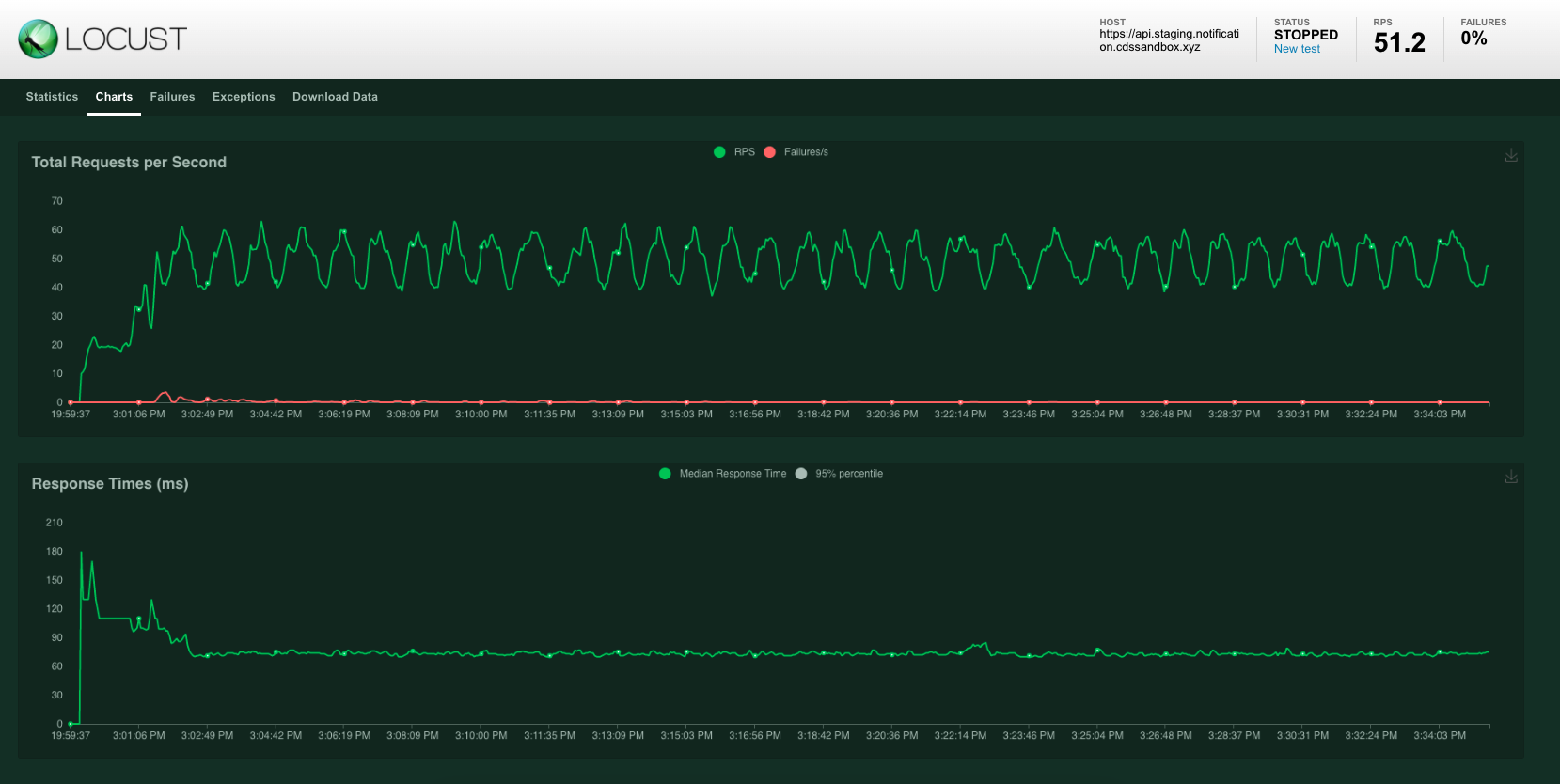This screenshot has width=1560, height=784.
Task: Click the 3:25:04 PM label on response chart
Action: (1097, 735)
